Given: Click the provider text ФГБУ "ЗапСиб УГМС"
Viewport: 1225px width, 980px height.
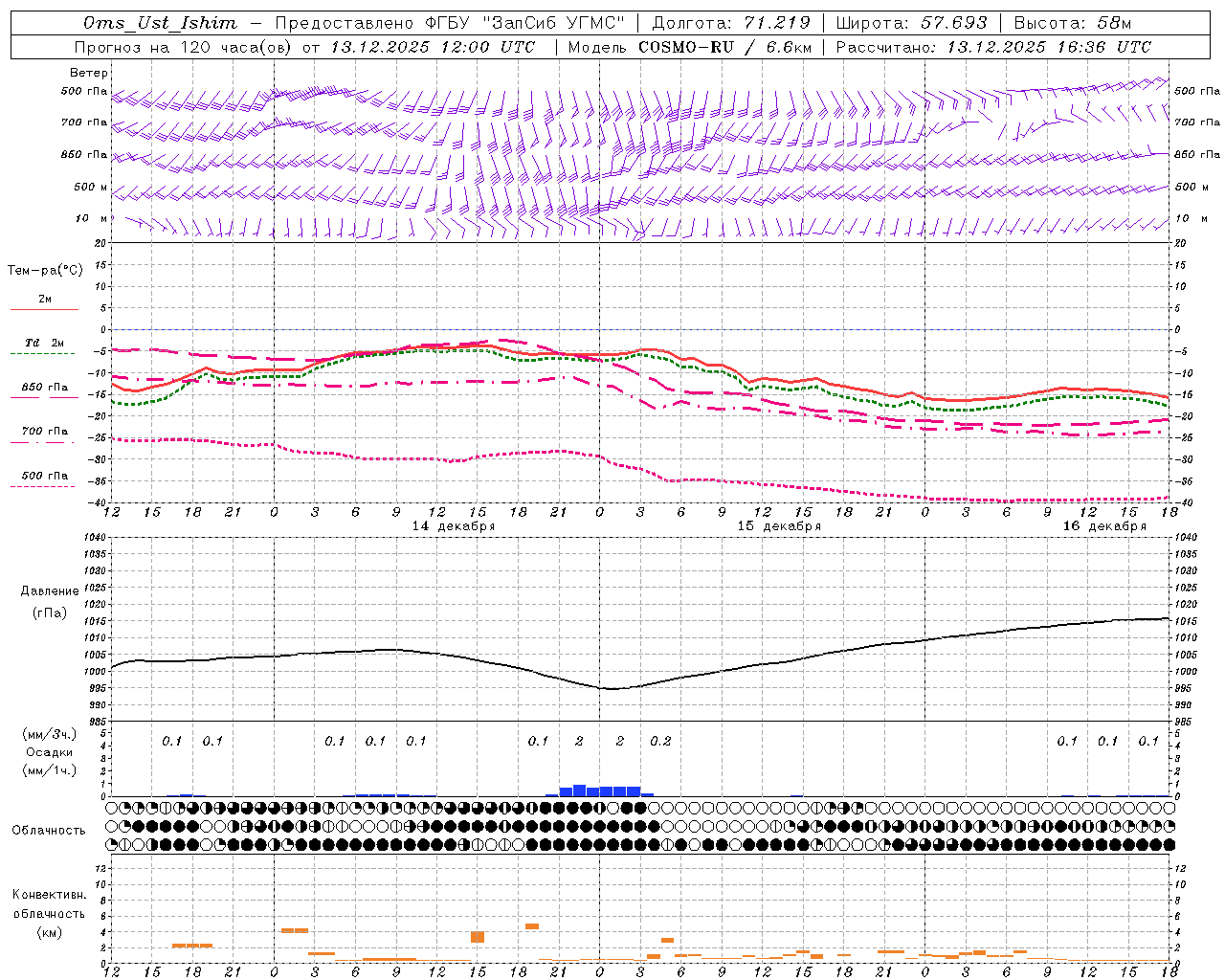Looking at the screenshot, I should click(x=524, y=23).
